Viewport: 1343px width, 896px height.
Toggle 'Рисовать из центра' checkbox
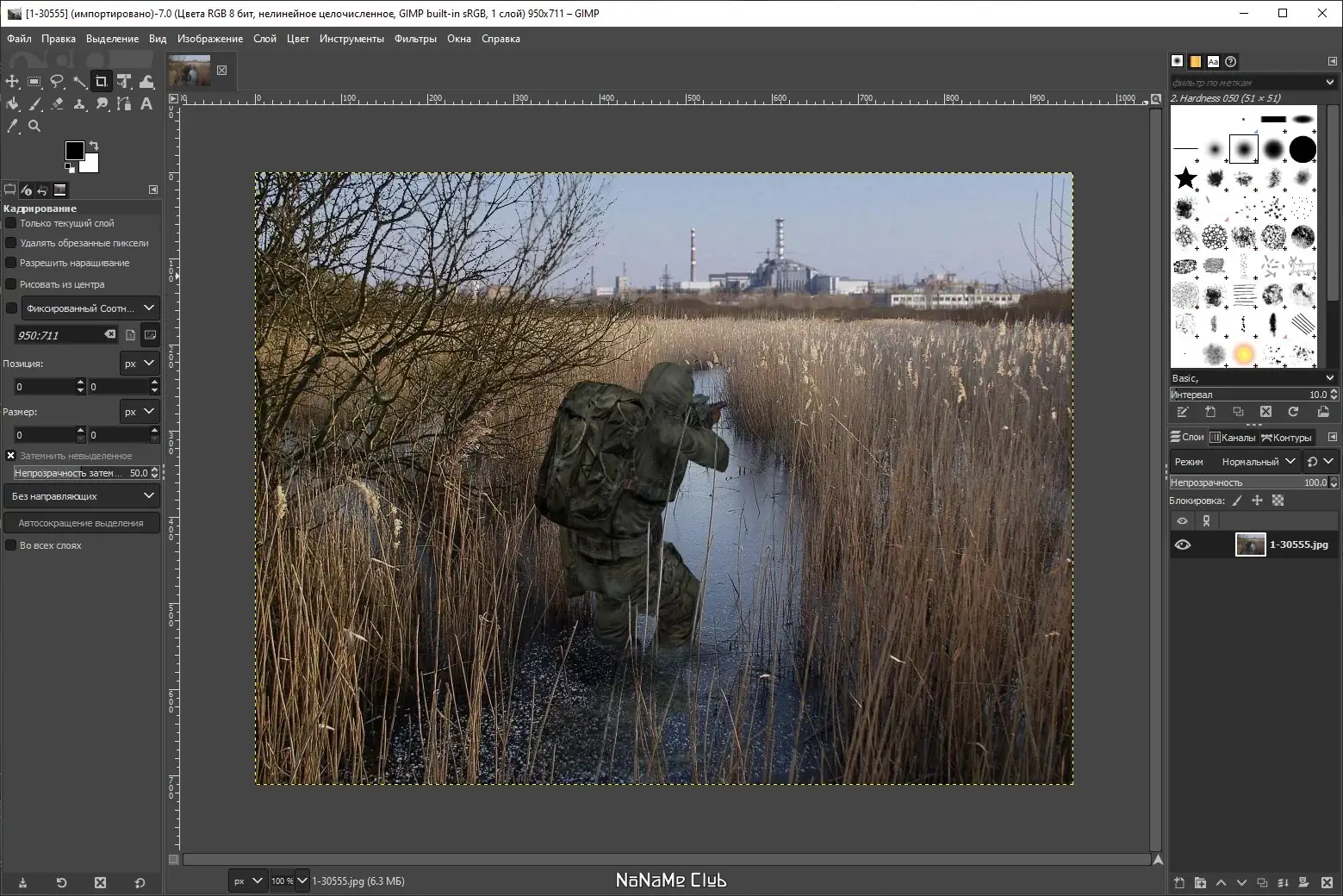coord(11,284)
